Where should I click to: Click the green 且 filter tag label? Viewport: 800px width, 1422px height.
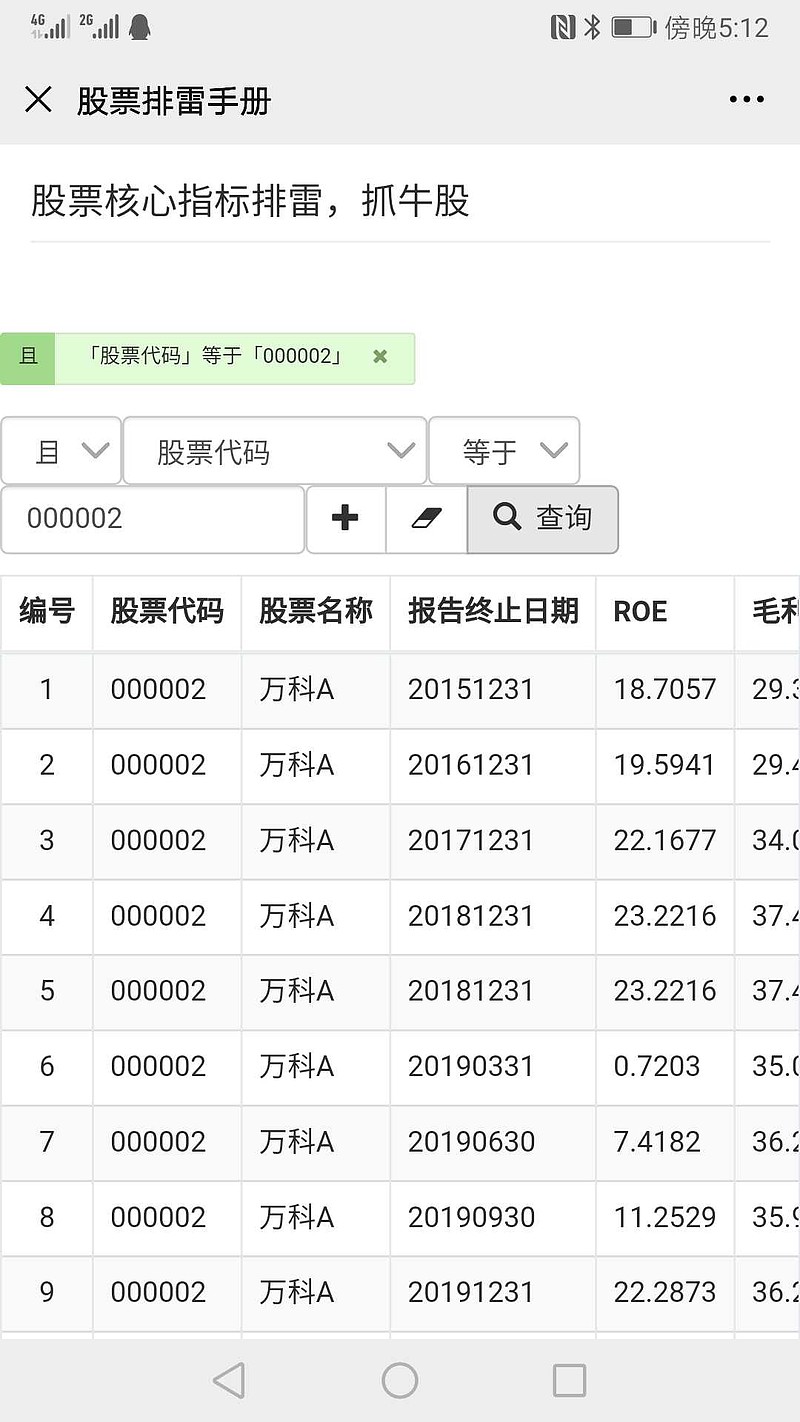[28, 357]
